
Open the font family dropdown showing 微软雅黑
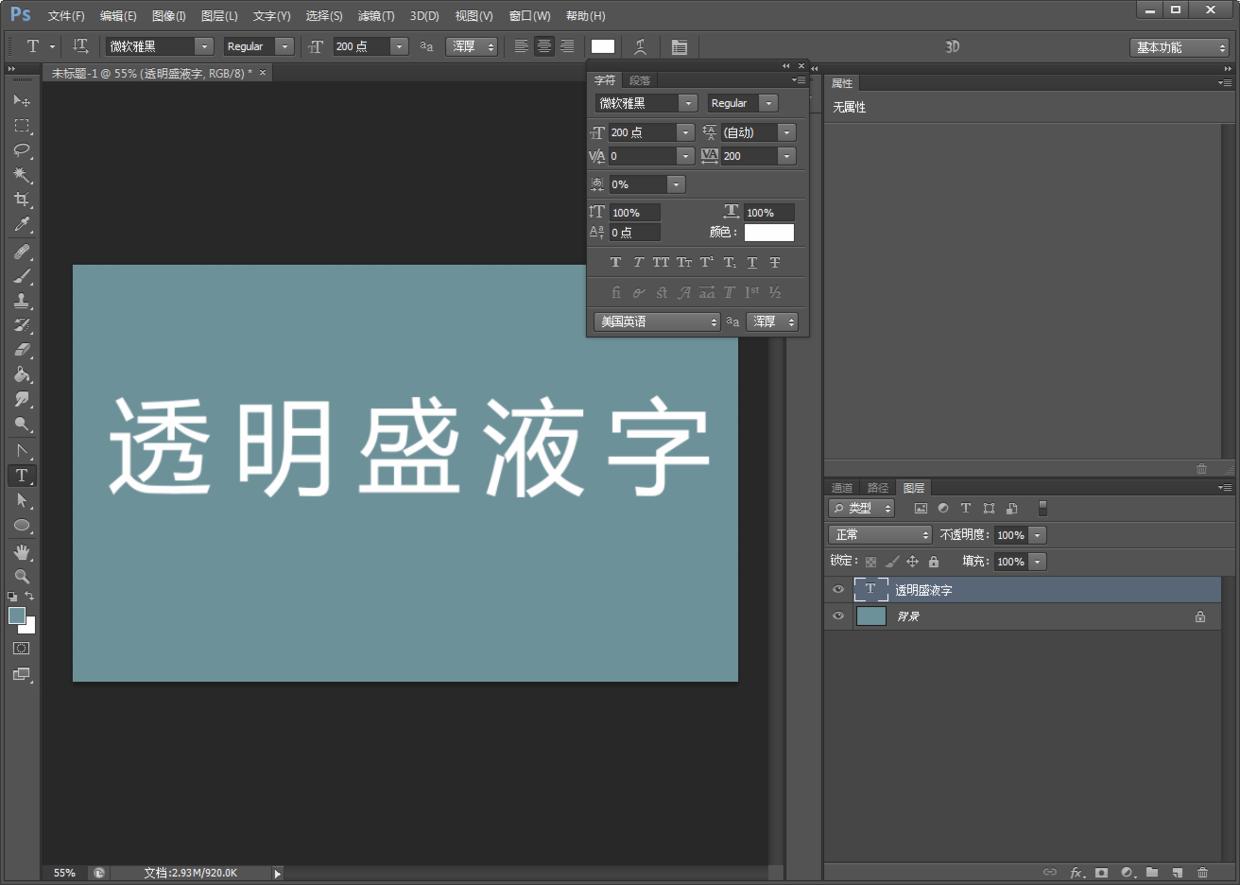(x=688, y=102)
